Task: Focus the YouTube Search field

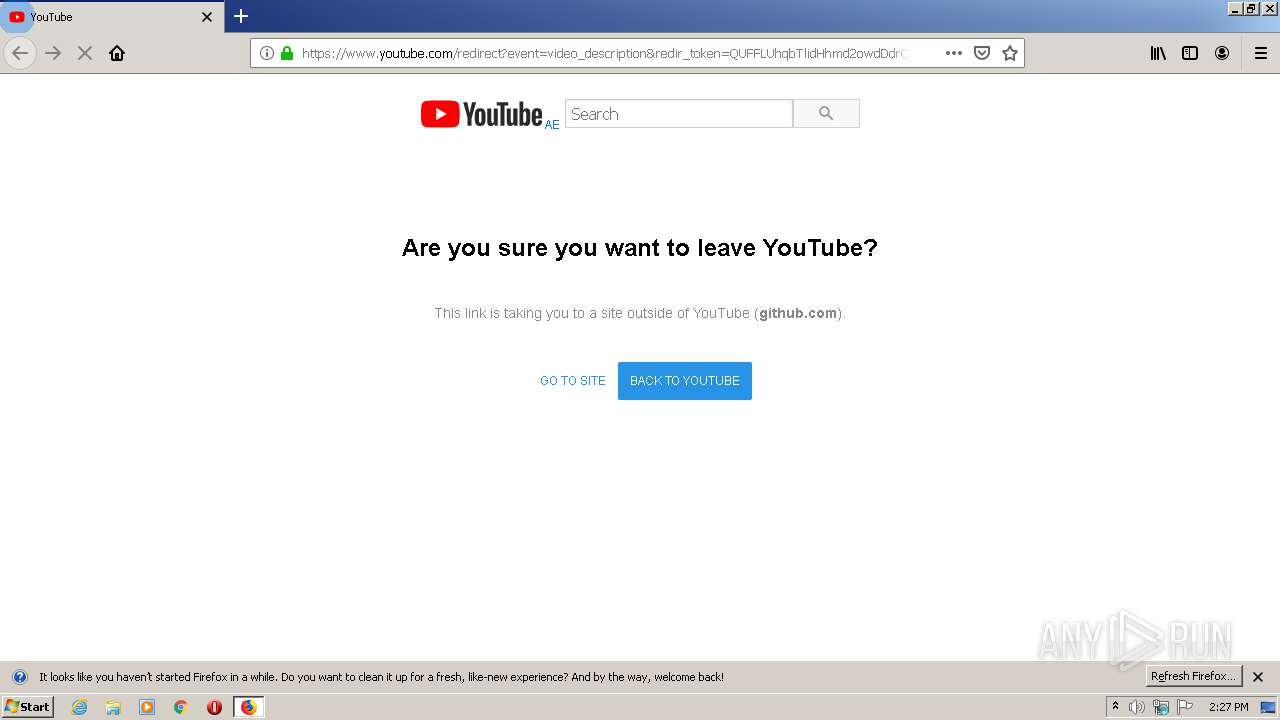Action: click(679, 114)
